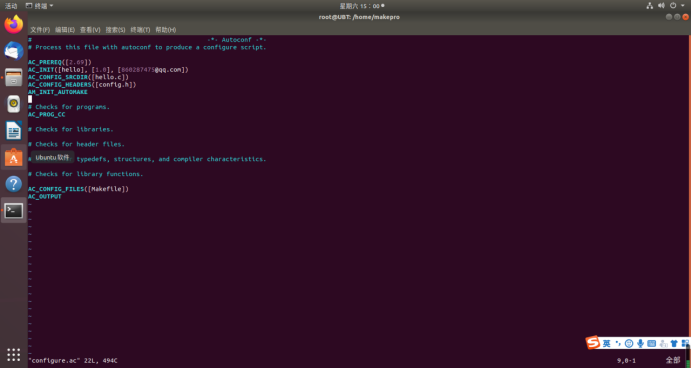Open Firefox from the dock
Screen dimensions: 691x368
point(14,24)
